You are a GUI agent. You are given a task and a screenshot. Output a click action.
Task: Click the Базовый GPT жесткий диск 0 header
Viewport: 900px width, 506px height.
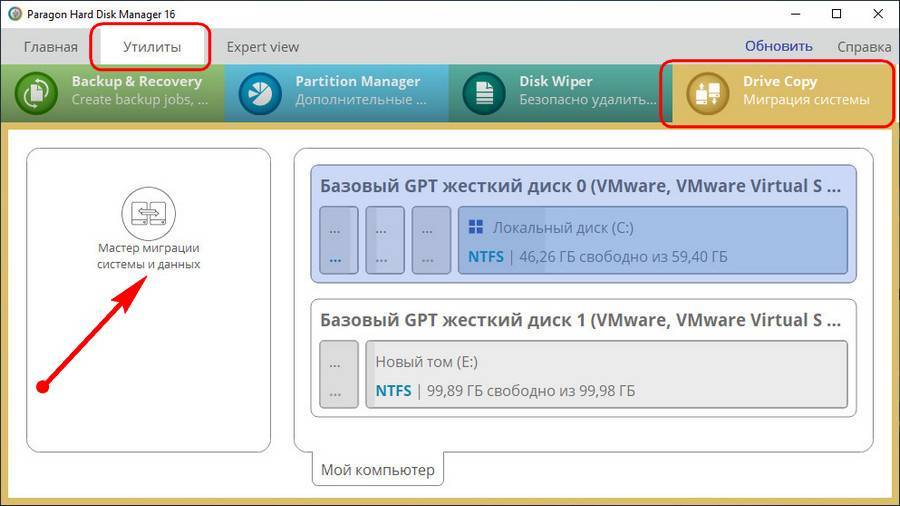[x=580, y=186]
